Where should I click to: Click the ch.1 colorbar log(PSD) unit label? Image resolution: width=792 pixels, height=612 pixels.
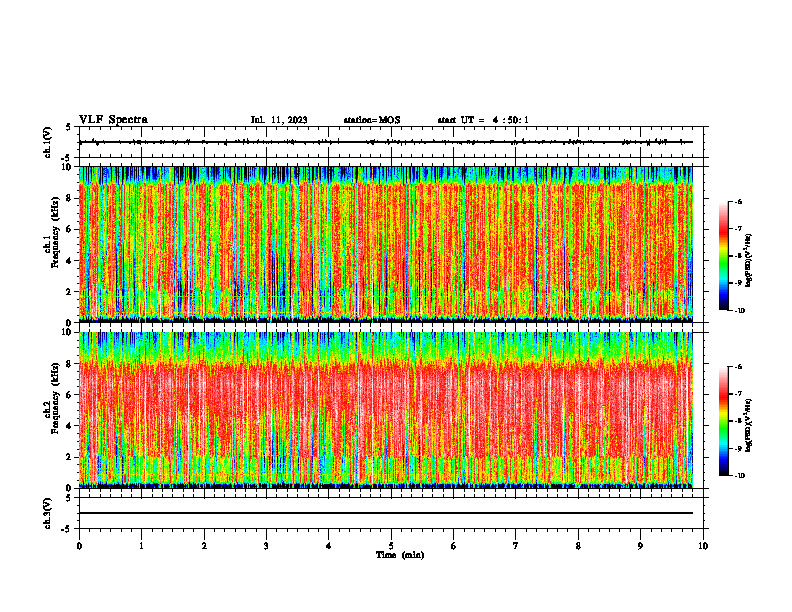coord(749,261)
